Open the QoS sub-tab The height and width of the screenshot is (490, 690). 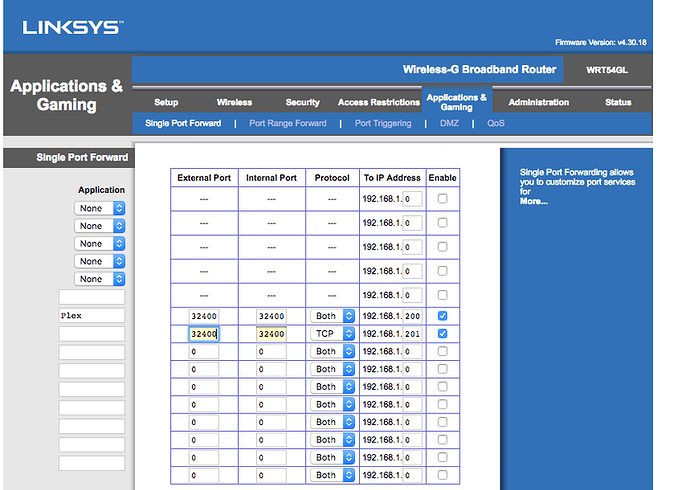click(495, 123)
